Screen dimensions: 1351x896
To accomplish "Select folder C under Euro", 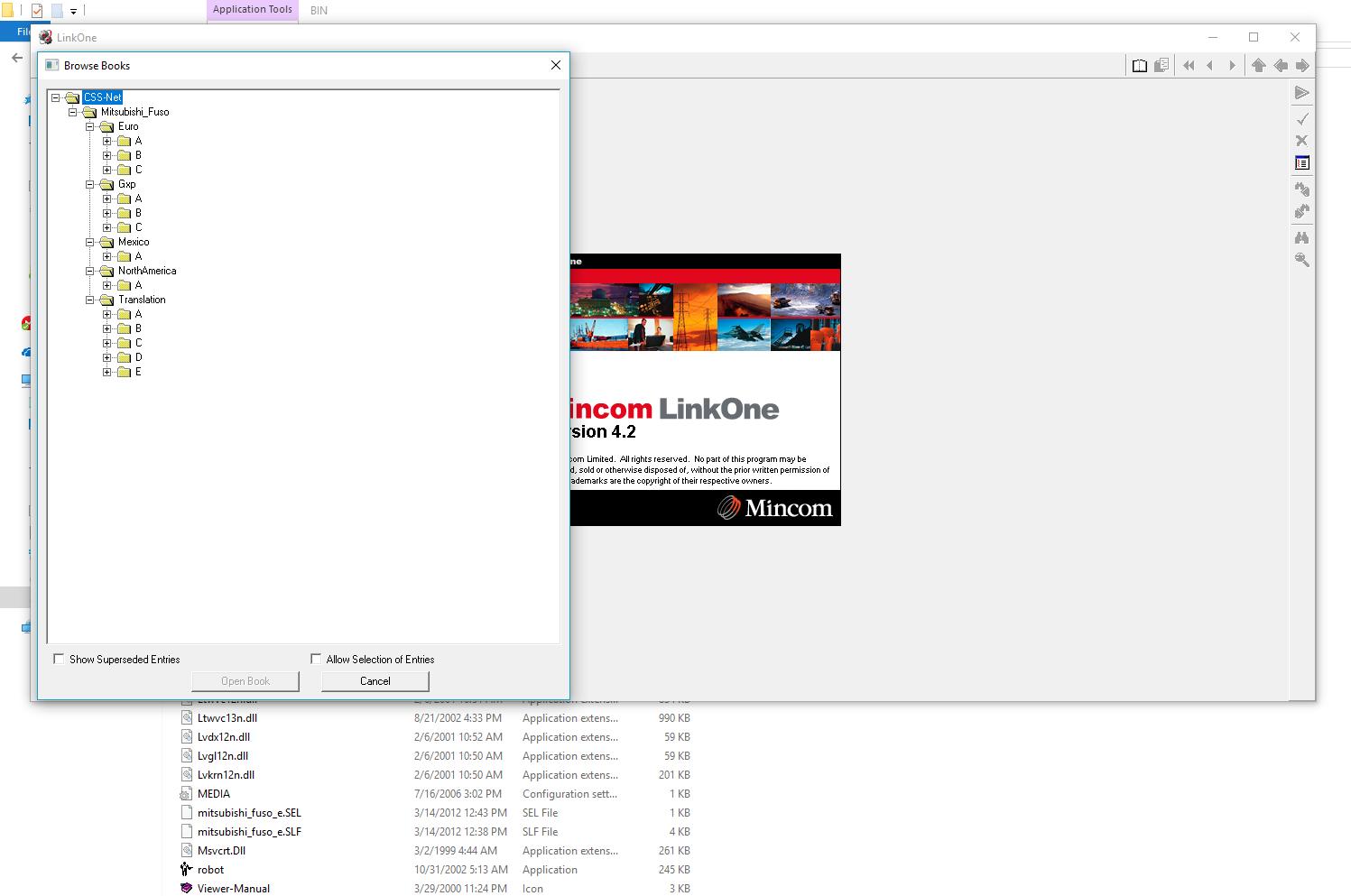I will (138, 170).
